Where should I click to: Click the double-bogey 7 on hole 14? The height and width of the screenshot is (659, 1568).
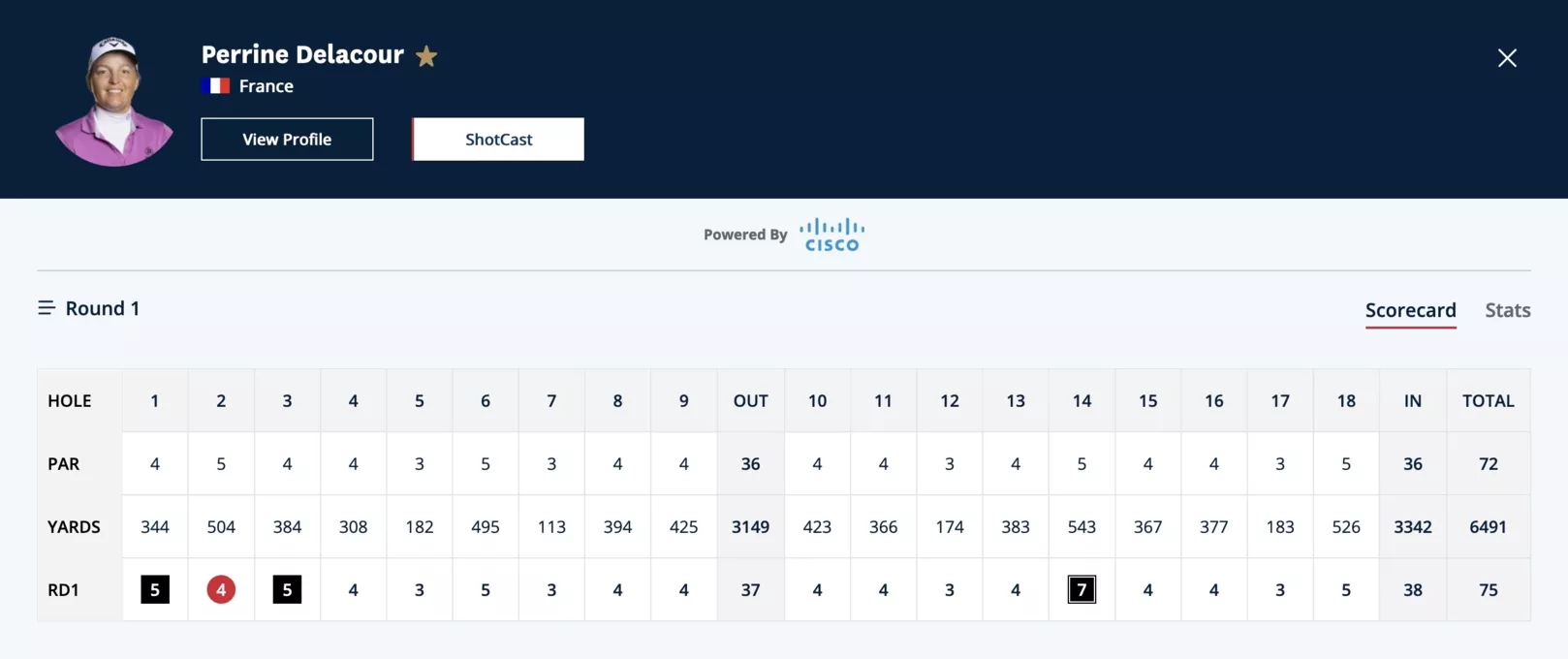[1082, 589]
